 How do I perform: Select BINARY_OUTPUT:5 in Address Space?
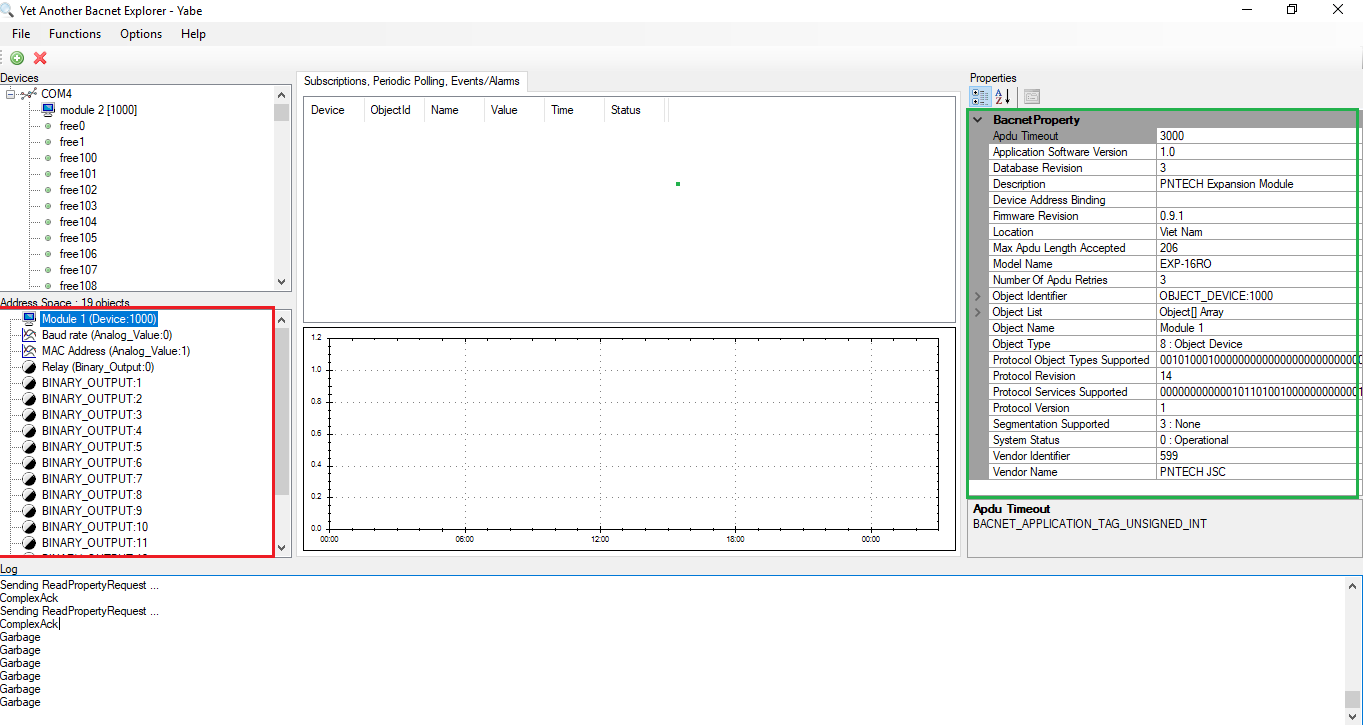point(92,447)
